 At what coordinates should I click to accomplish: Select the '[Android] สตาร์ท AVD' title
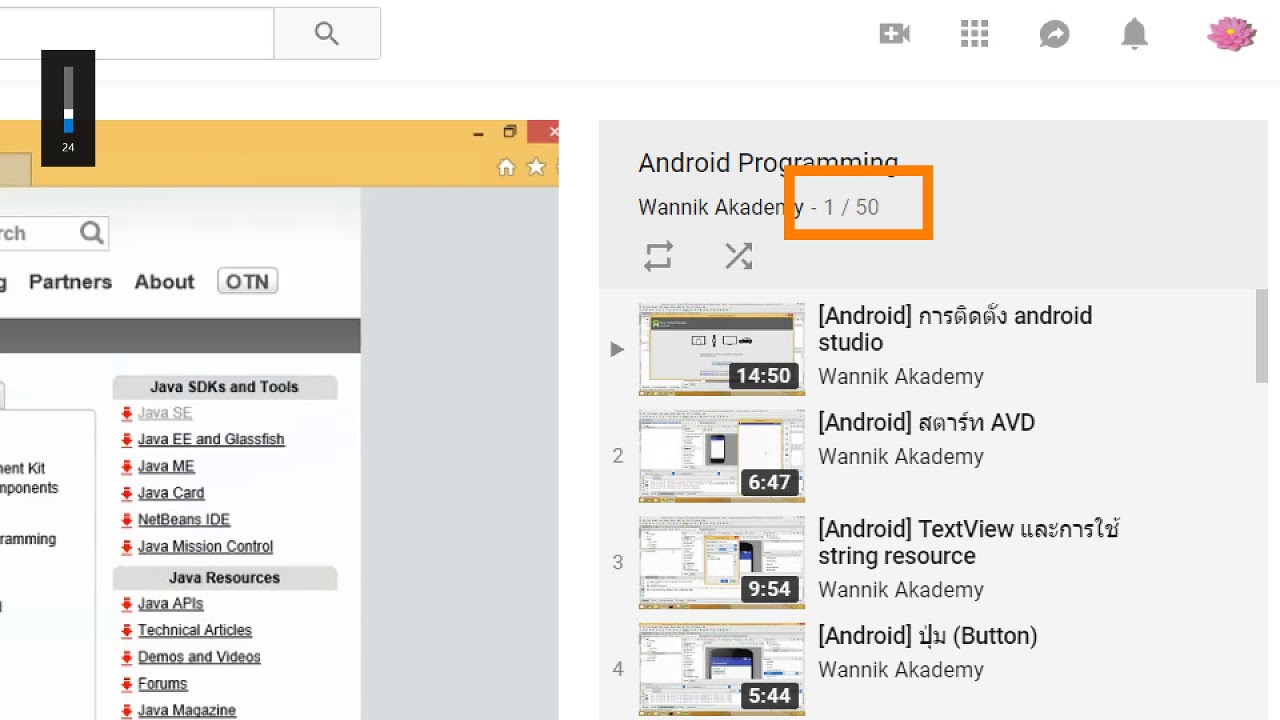pyautogui.click(x=926, y=422)
